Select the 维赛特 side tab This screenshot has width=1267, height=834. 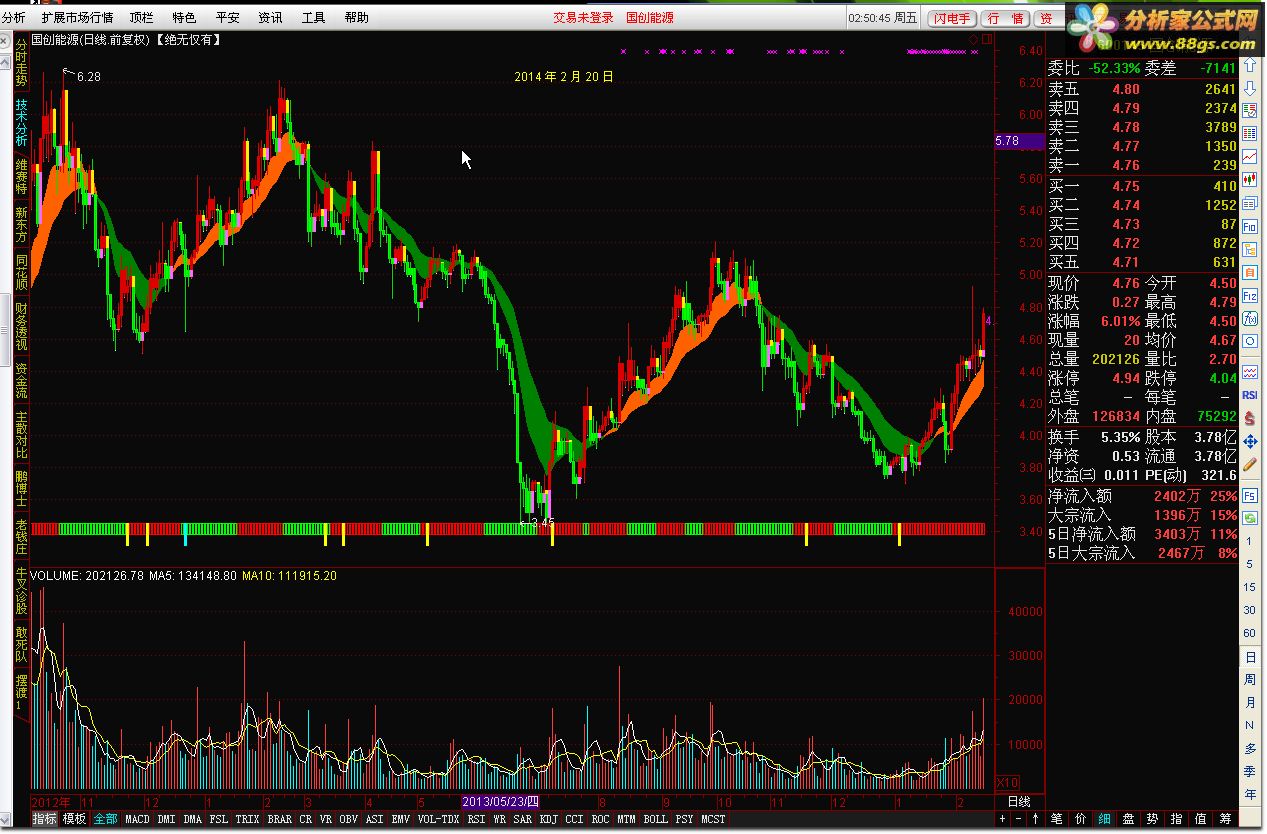point(22,177)
